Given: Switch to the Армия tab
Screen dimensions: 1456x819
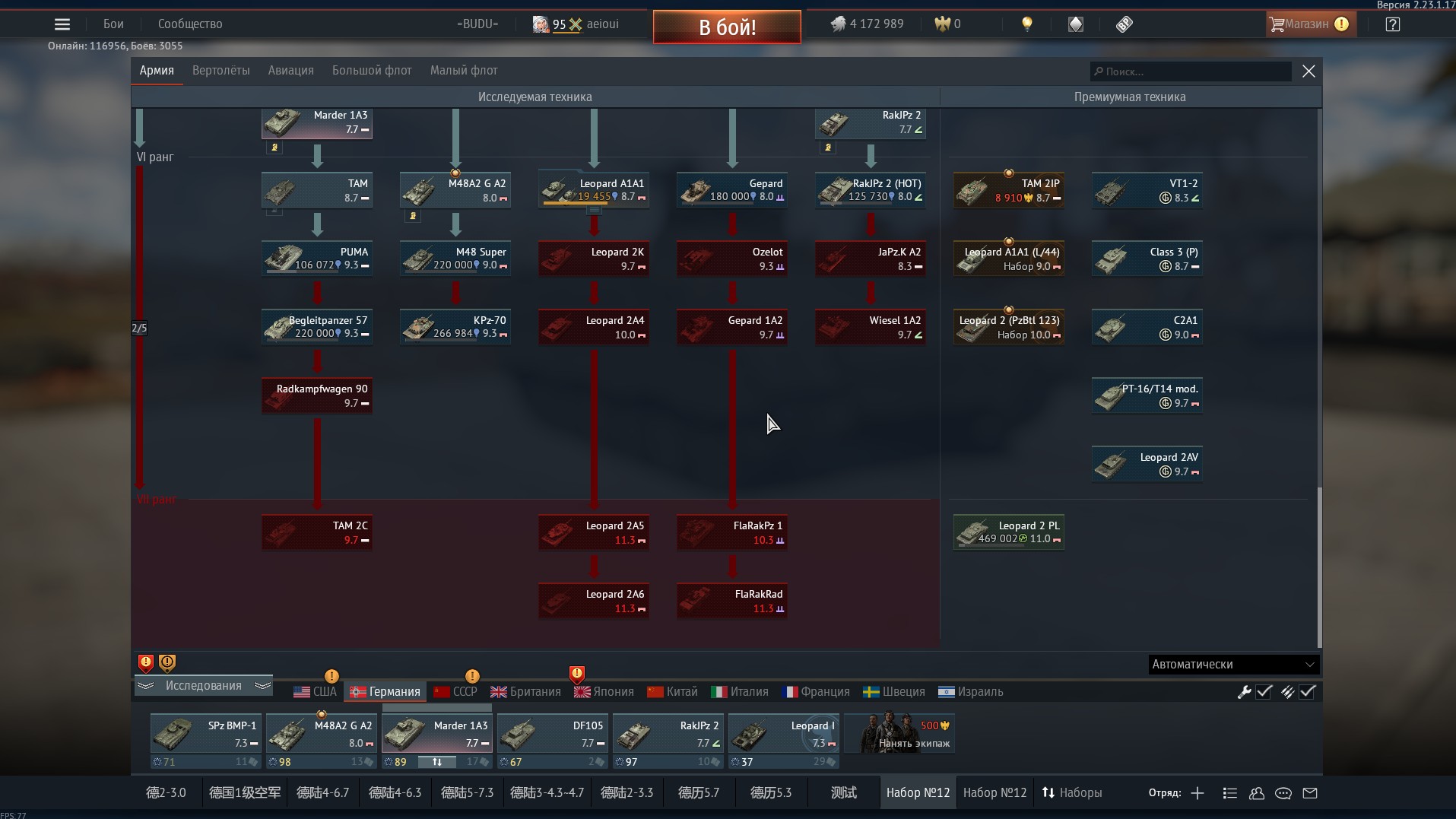Looking at the screenshot, I should click(157, 71).
